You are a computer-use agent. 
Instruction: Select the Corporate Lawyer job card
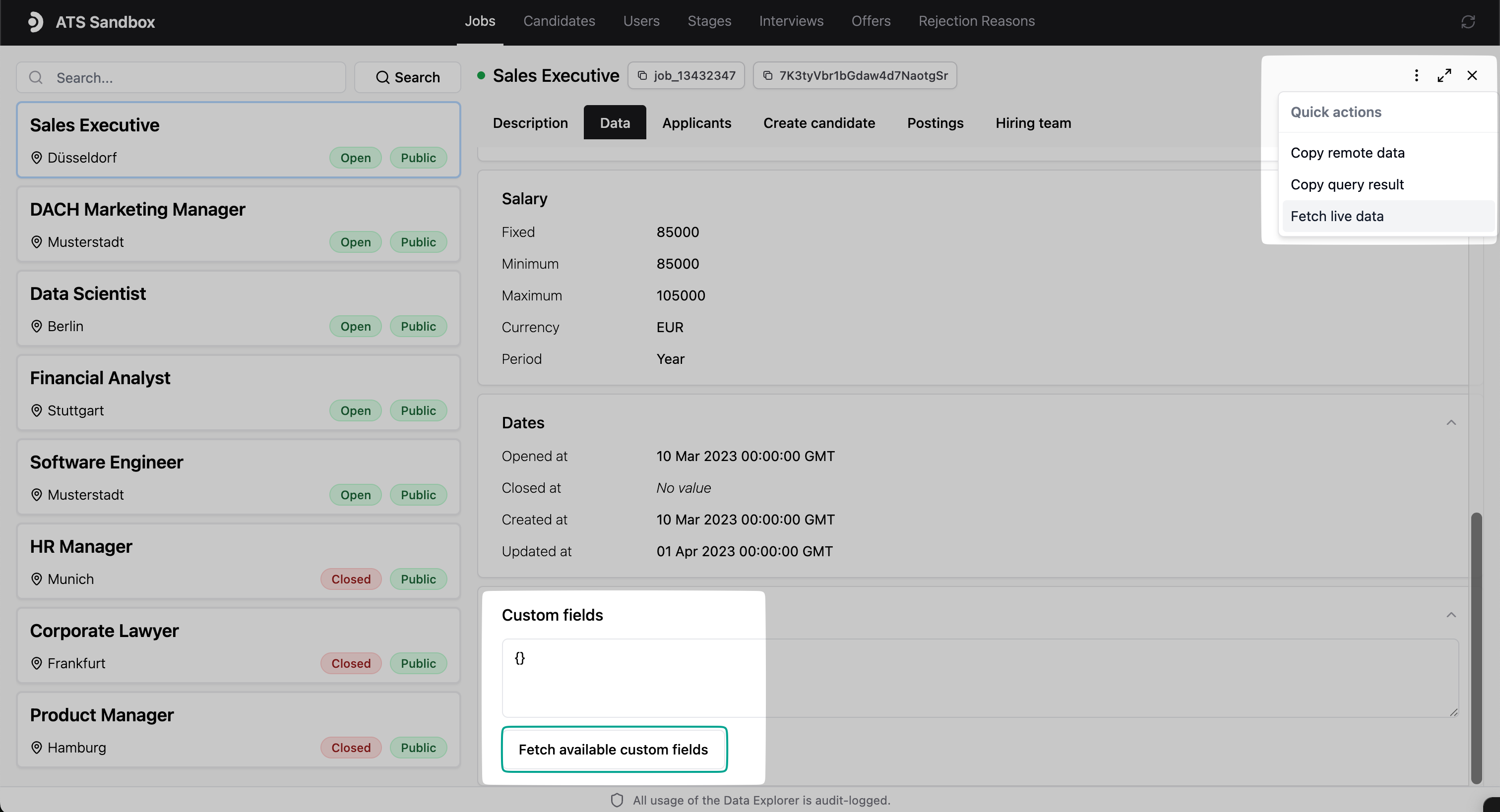tap(239, 645)
